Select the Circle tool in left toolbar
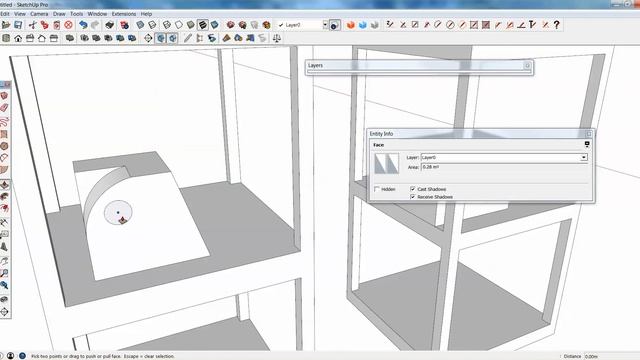This screenshot has width=640, height=360. pos(4,146)
